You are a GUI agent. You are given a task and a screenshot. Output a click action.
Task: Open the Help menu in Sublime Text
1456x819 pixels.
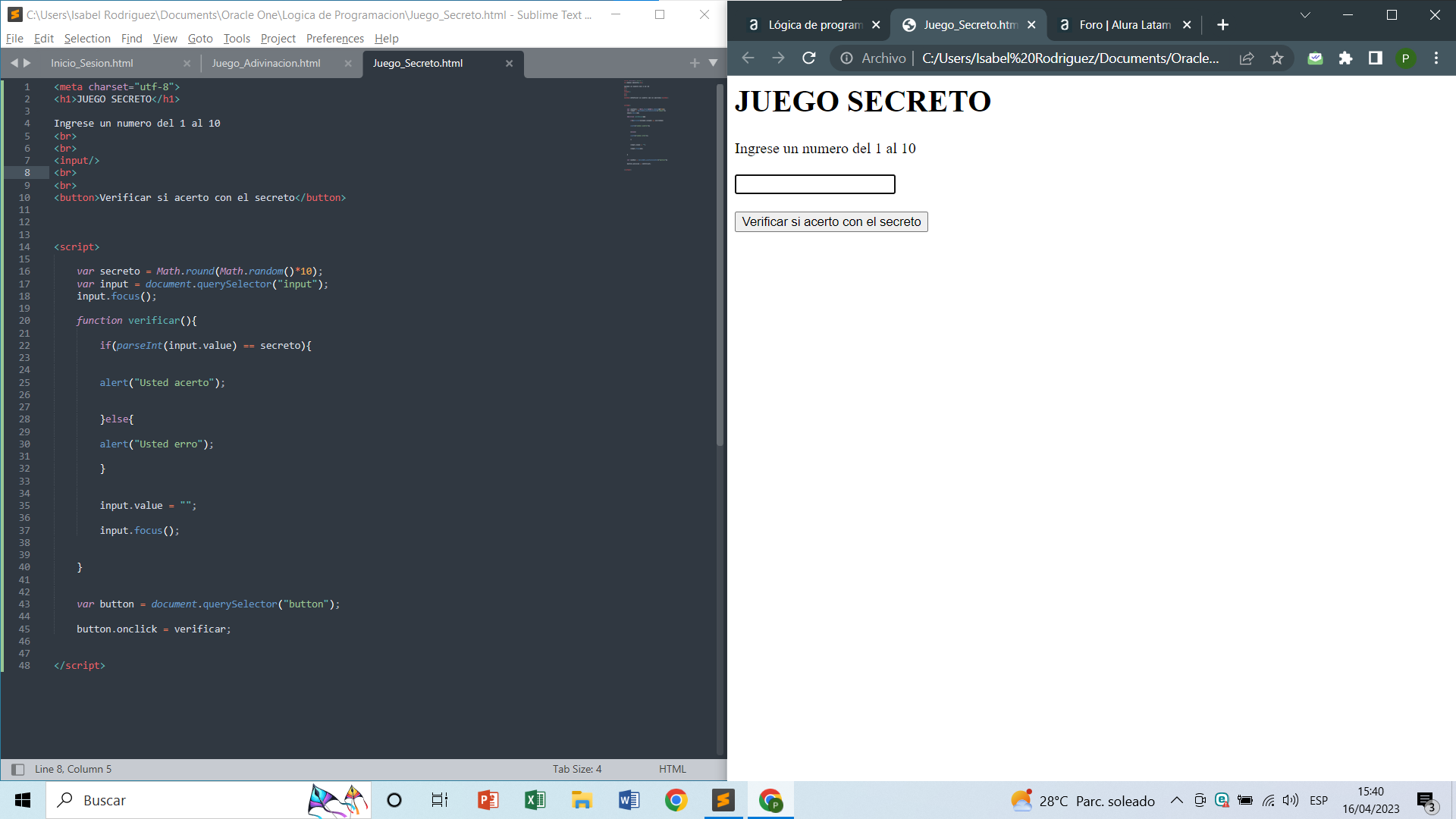[387, 39]
